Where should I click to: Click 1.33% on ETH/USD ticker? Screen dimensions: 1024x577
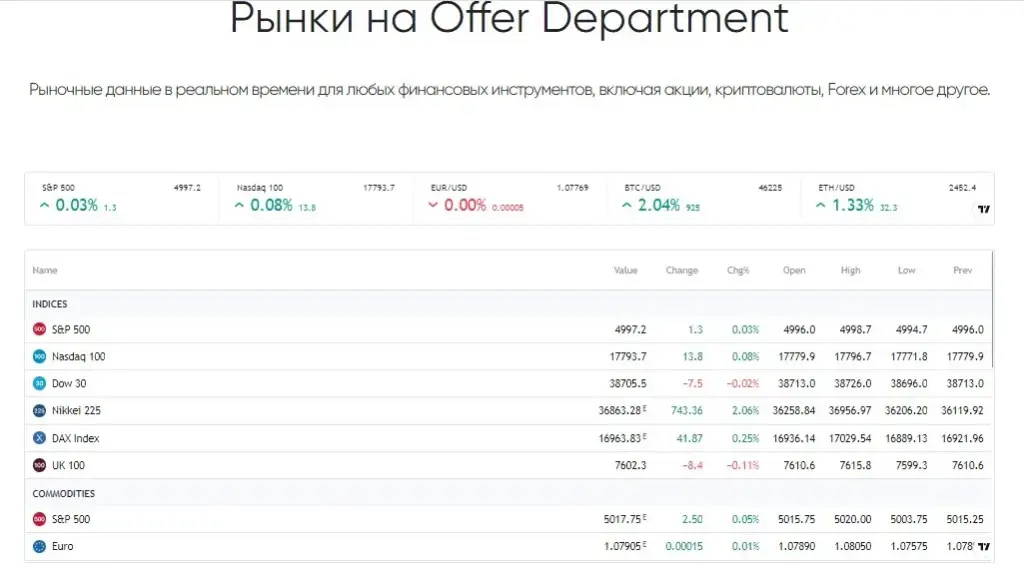pos(852,205)
